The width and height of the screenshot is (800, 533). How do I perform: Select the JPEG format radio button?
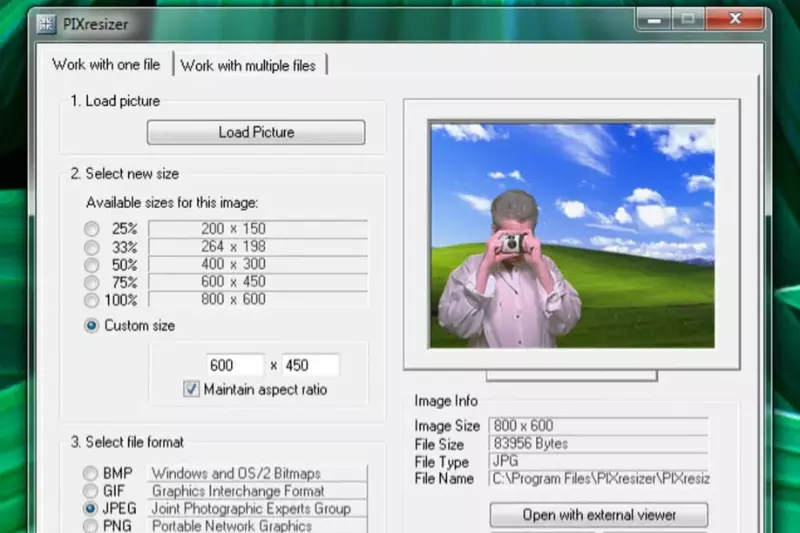92,508
